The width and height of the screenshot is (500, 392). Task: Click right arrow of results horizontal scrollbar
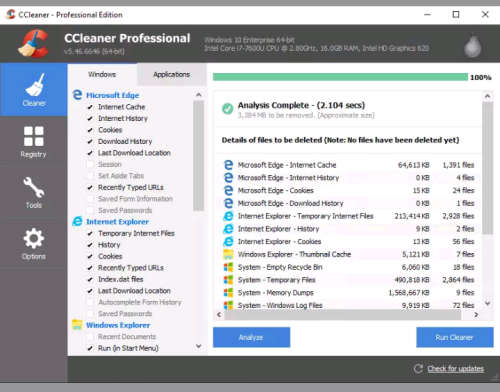pyautogui.click(x=476, y=314)
